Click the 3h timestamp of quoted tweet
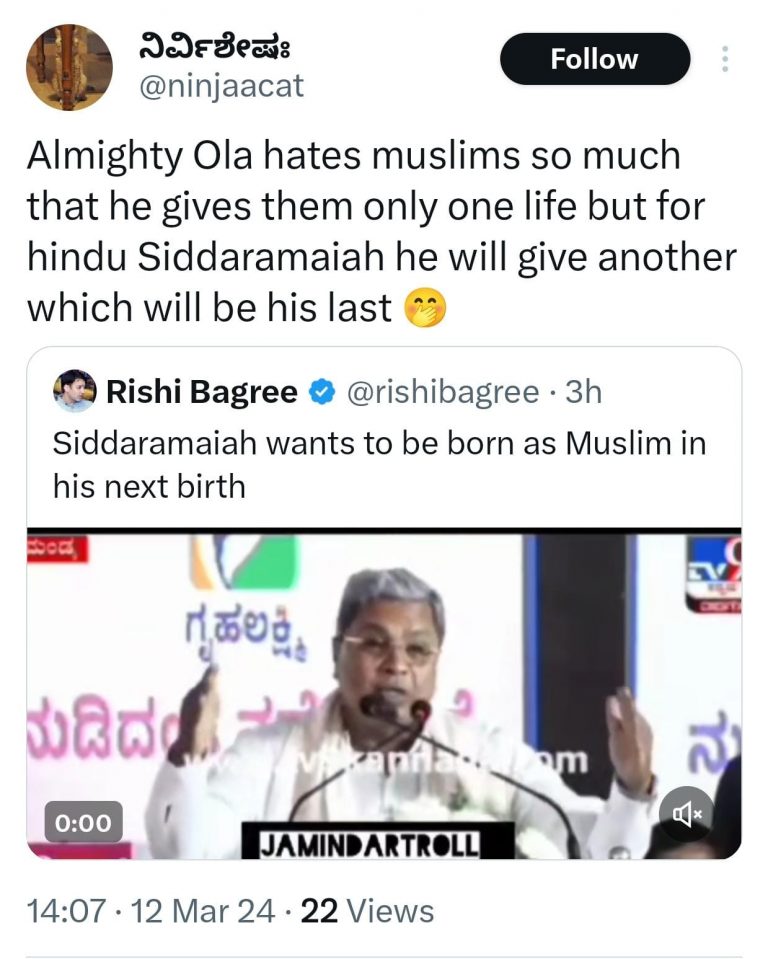Image resolution: width=768 pixels, height=959 pixels. [x=583, y=391]
